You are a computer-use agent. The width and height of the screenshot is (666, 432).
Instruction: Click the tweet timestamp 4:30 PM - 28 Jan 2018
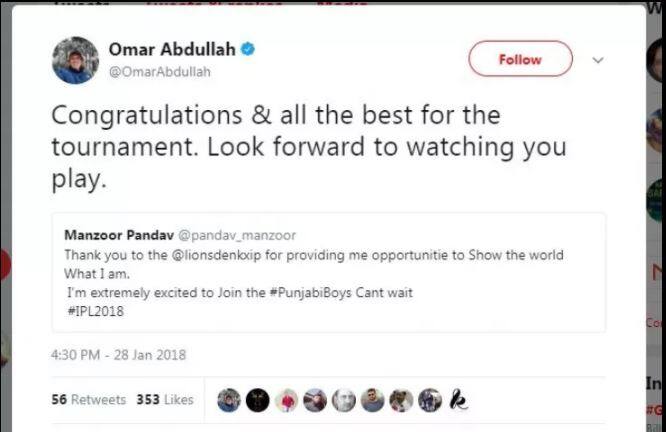pos(118,354)
